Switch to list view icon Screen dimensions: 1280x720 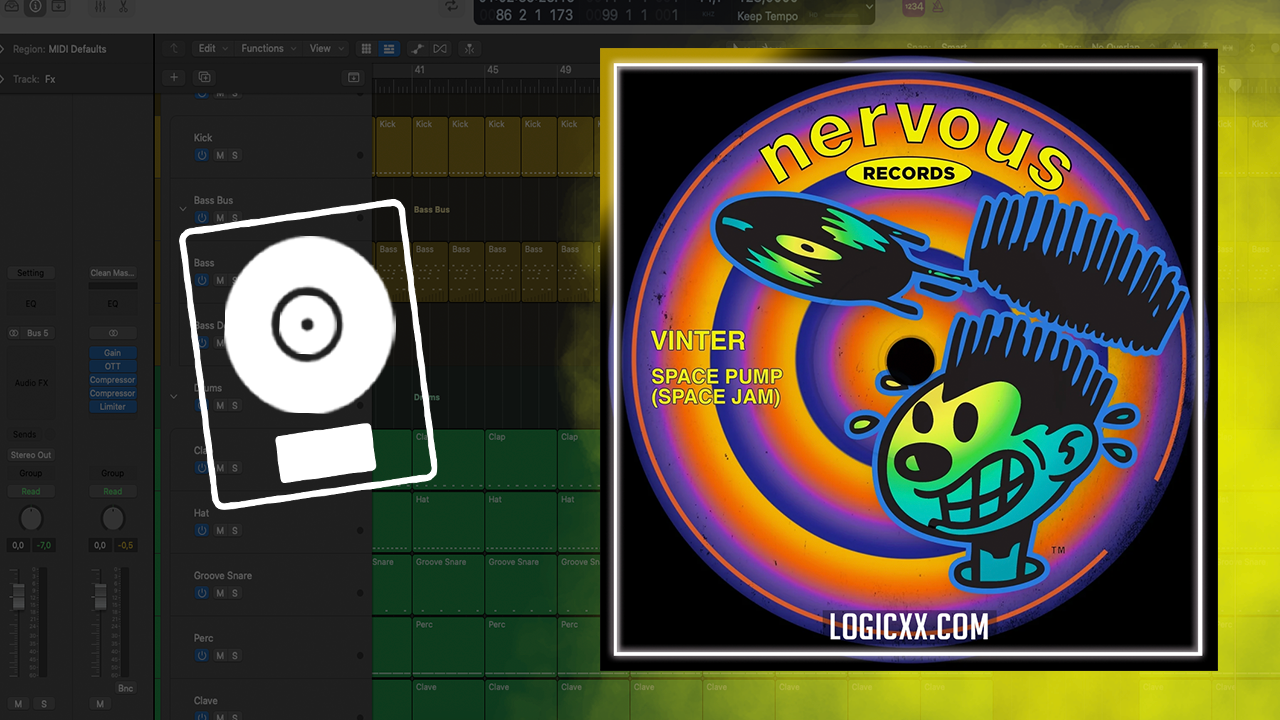pyautogui.click(x=389, y=48)
